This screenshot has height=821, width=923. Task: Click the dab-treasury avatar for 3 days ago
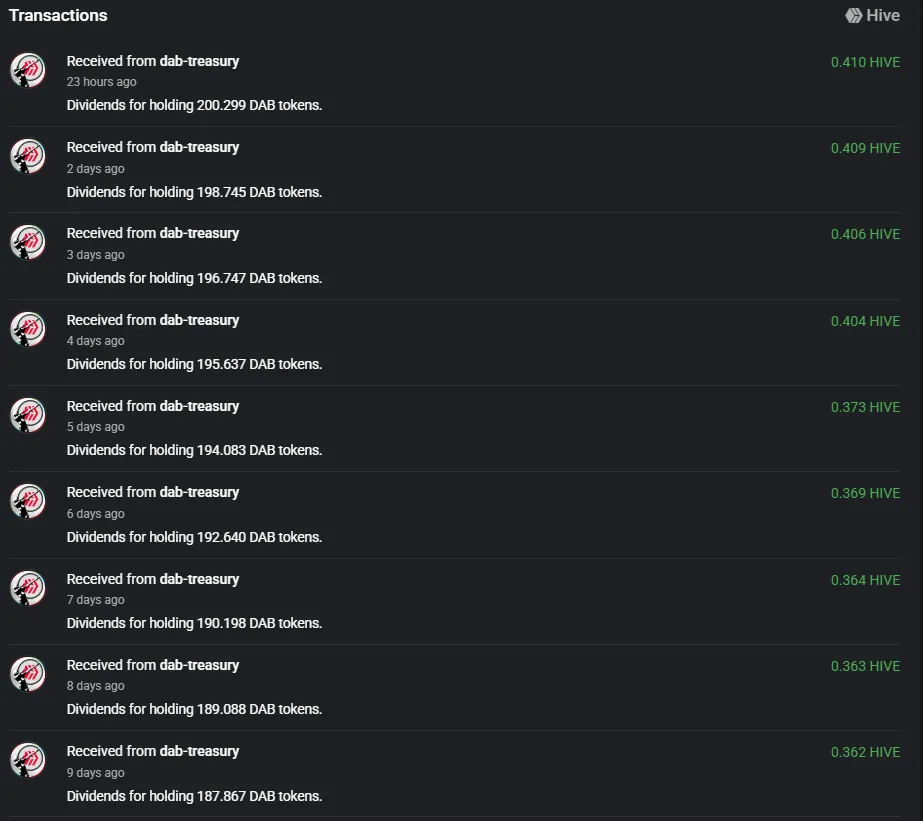click(x=28, y=242)
